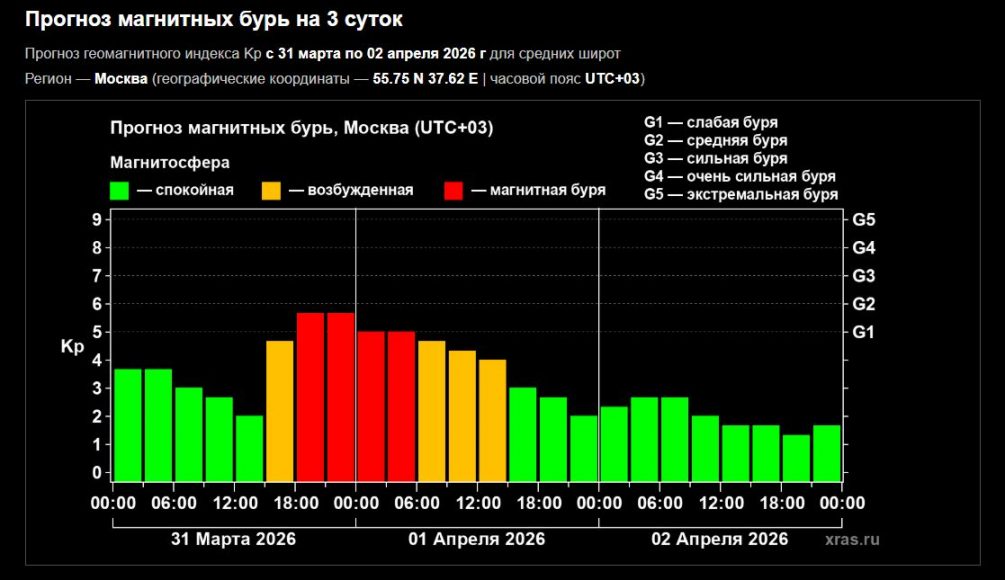Click the green 'спокойная' legend swatch

click(120, 190)
